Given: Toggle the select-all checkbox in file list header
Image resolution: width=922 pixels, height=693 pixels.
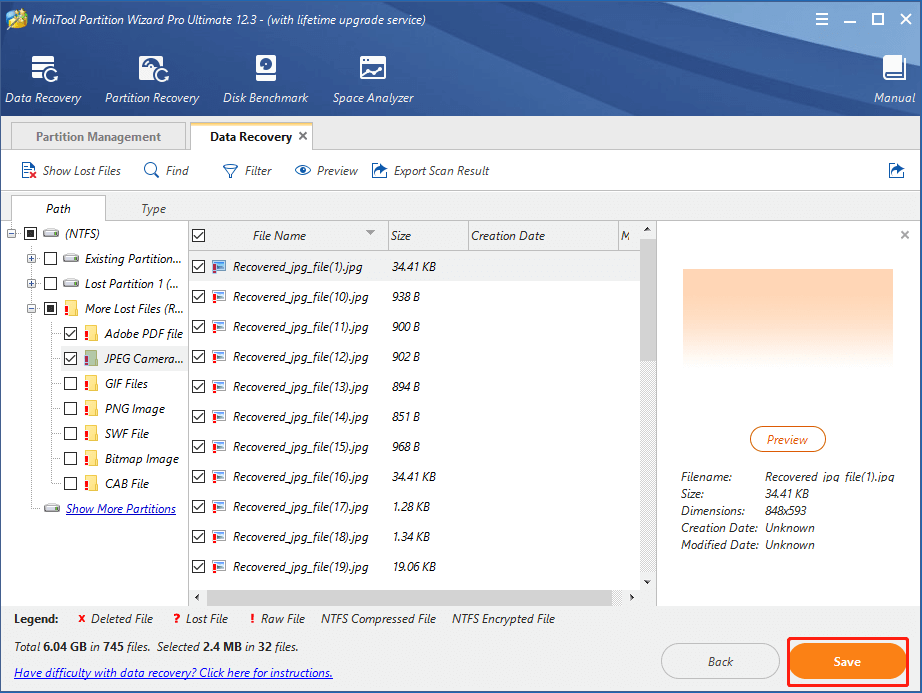Looking at the screenshot, I should [199, 236].
